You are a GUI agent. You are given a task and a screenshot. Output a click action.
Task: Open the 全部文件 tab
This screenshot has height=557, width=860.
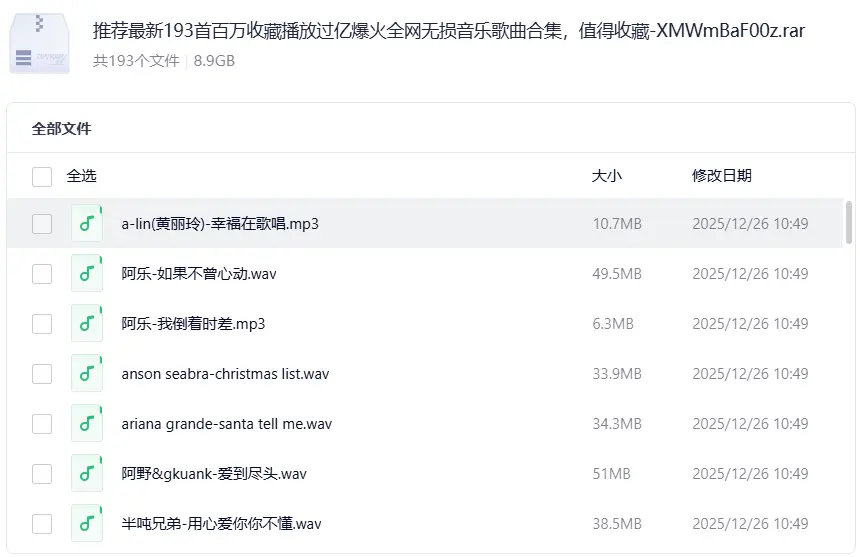61,129
